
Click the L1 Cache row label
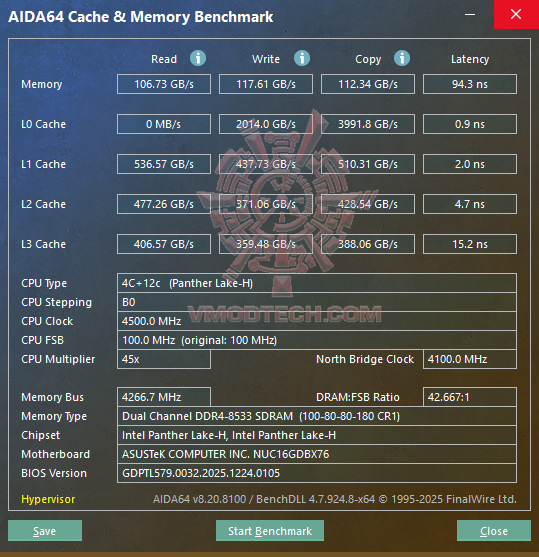43,164
